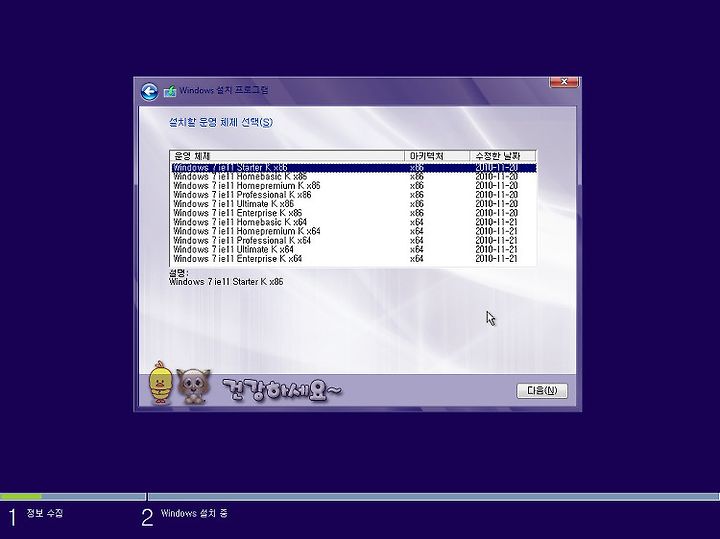Image resolution: width=720 pixels, height=539 pixels.
Task: Click x64 architecture cell of Ultimate K x64
Action: click(x=416, y=250)
